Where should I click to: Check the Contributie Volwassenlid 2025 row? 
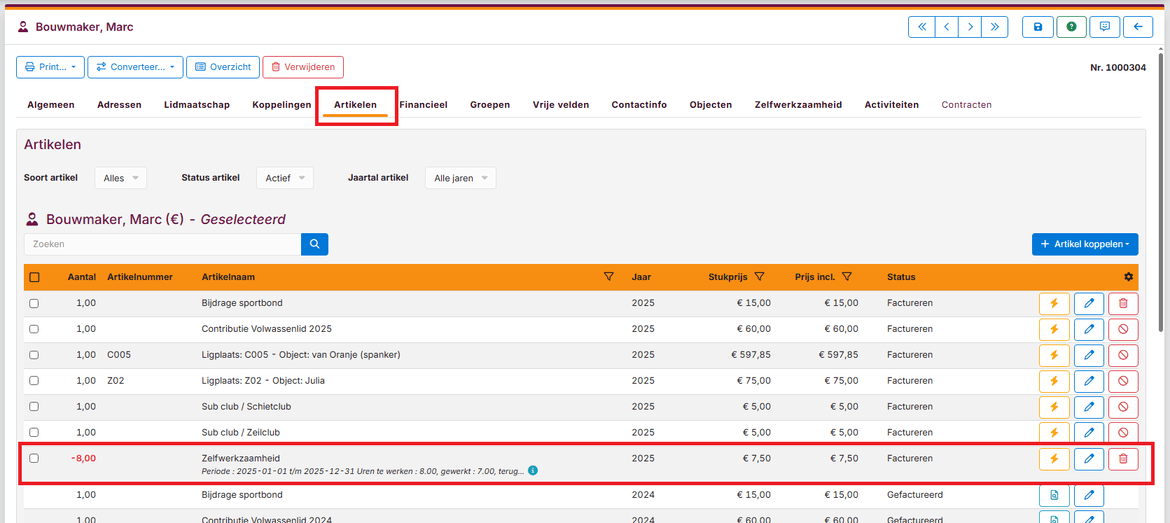[34, 329]
